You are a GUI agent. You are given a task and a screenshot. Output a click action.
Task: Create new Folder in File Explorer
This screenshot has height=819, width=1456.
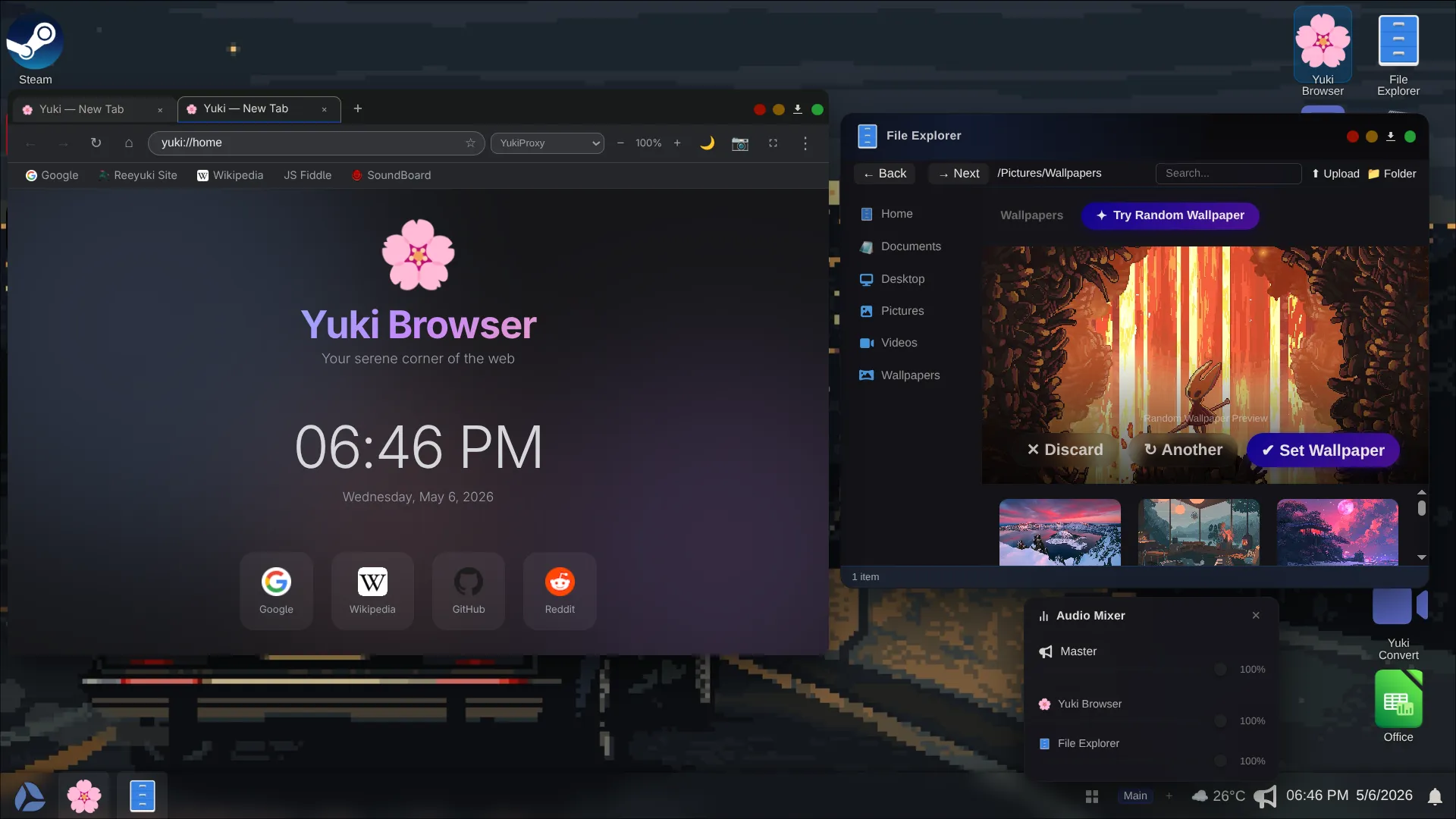click(x=1392, y=174)
